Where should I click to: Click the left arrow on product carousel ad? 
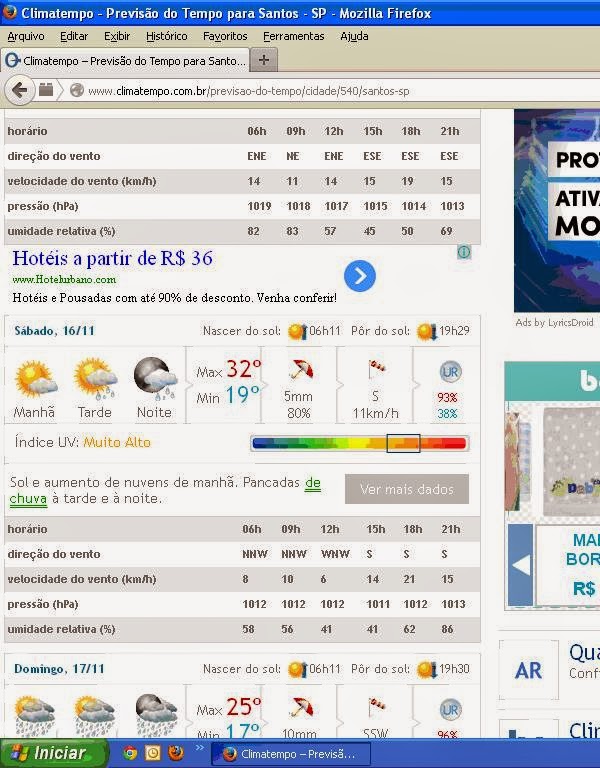pos(521,565)
